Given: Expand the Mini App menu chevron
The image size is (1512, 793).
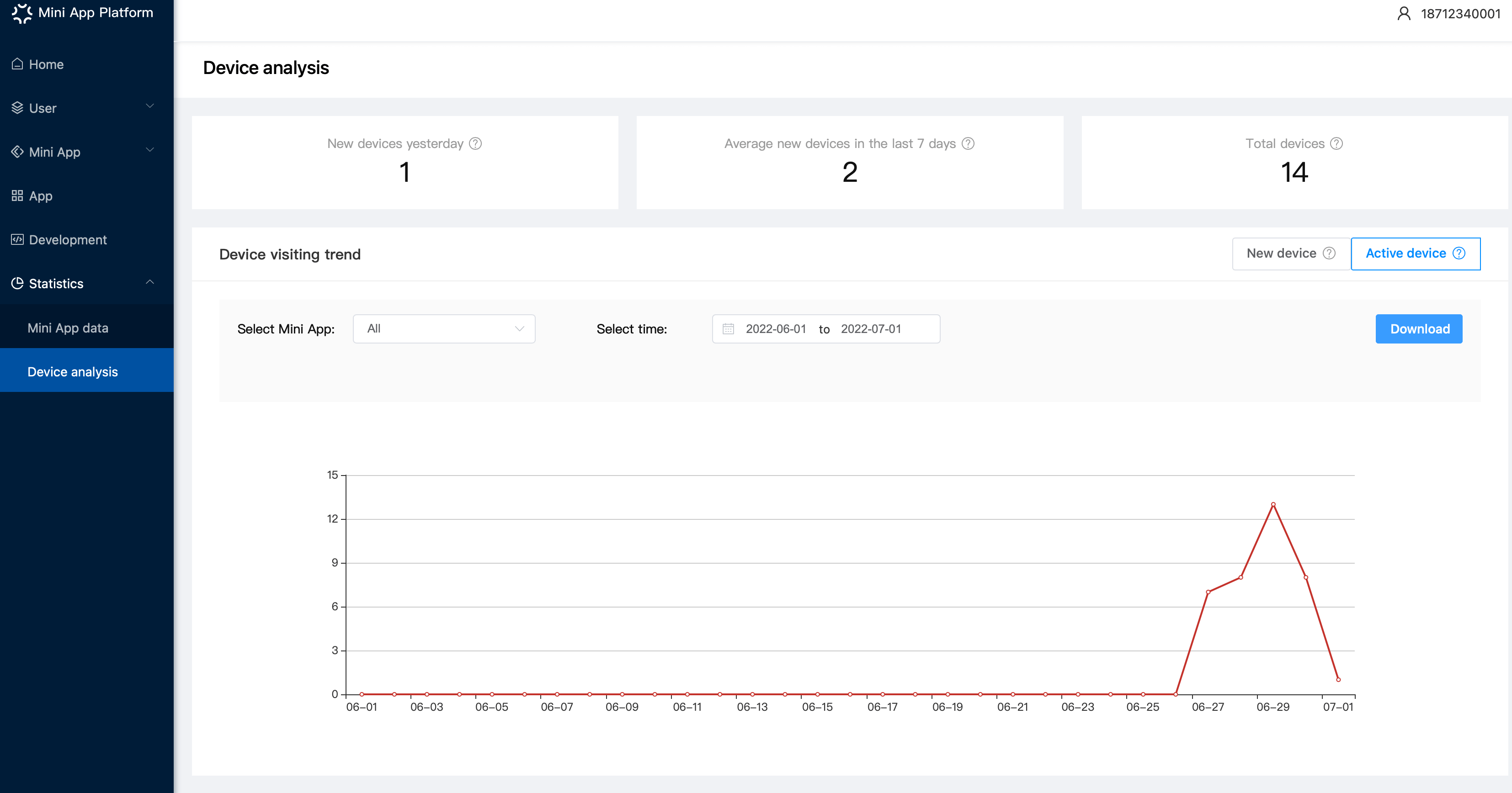Looking at the screenshot, I should pos(149,150).
